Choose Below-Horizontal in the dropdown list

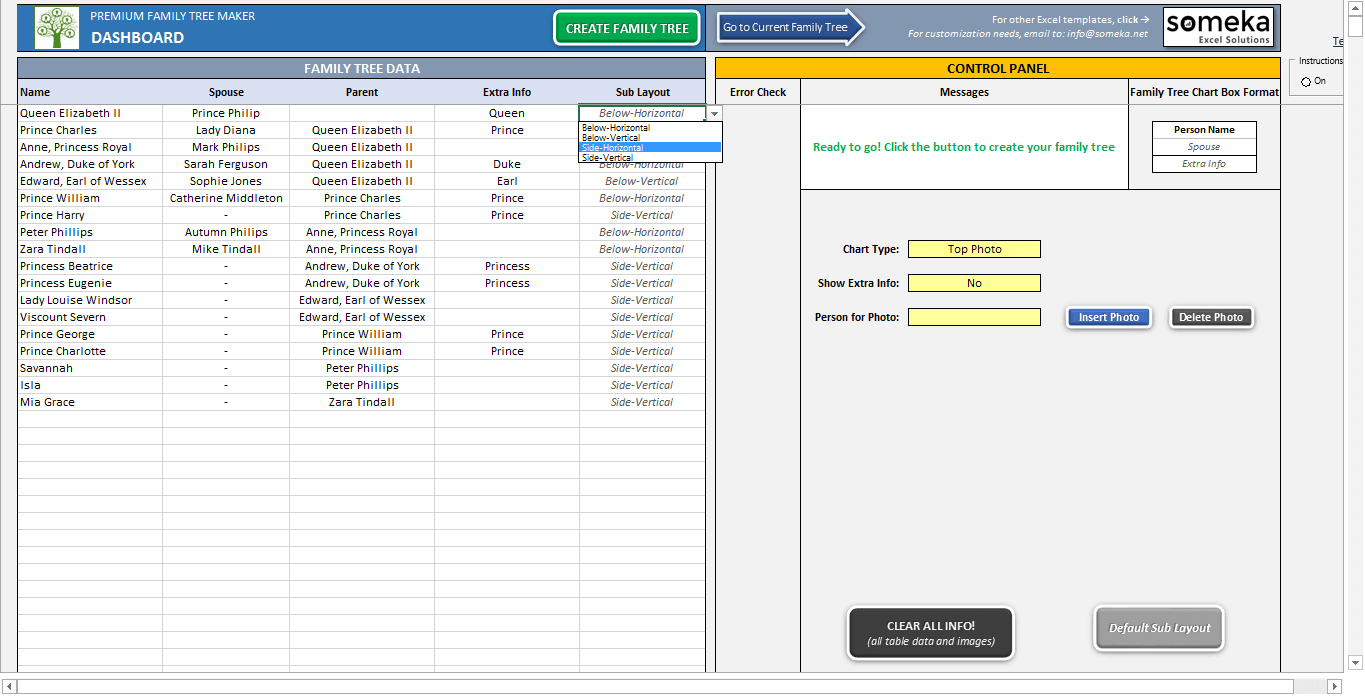(650, 128)
